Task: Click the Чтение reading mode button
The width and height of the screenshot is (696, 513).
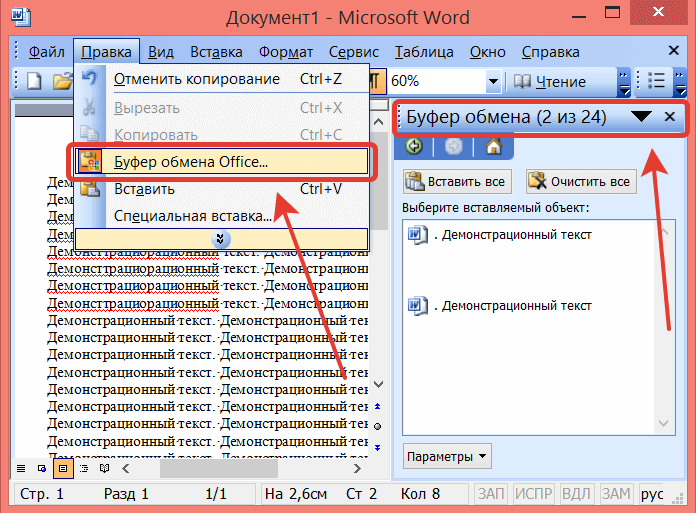Action: (x=550, y=82)
